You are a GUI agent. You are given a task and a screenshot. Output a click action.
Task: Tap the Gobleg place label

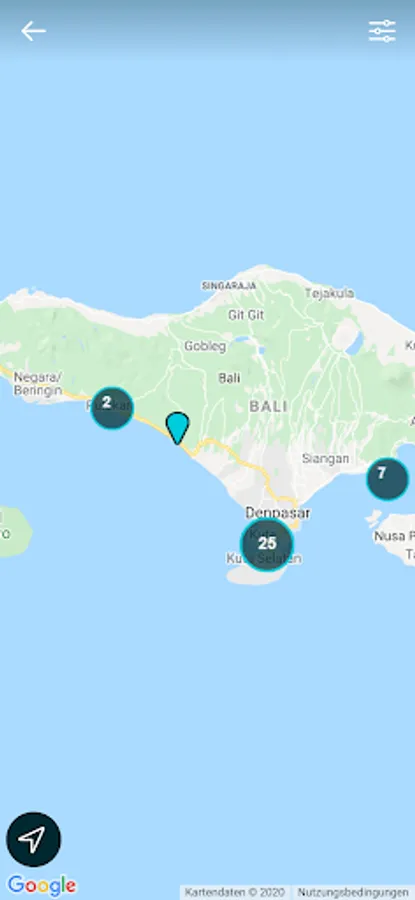click(205, 346)
